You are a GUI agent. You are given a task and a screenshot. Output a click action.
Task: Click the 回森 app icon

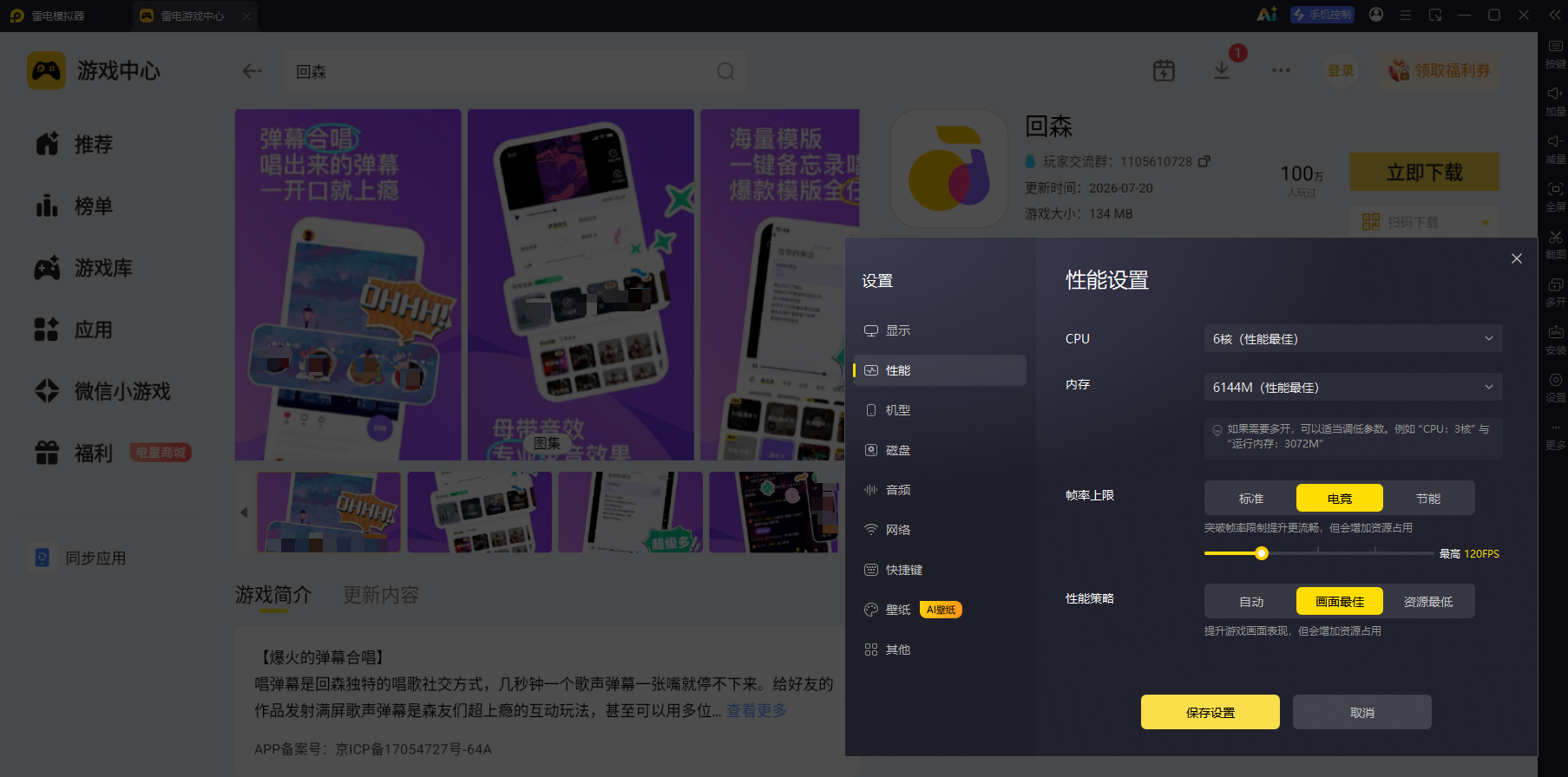(949, 168)
